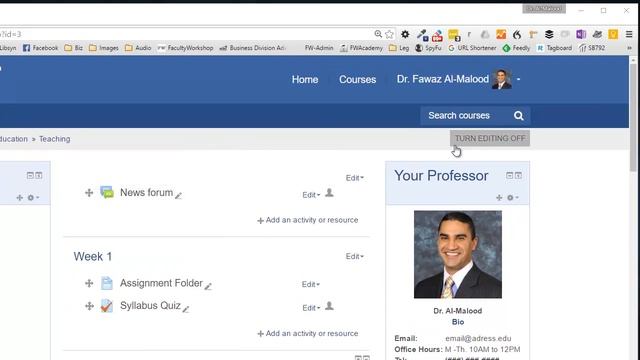Open the Courses menu item
Viewport: 640px width, 360px height.
(358, 80)
